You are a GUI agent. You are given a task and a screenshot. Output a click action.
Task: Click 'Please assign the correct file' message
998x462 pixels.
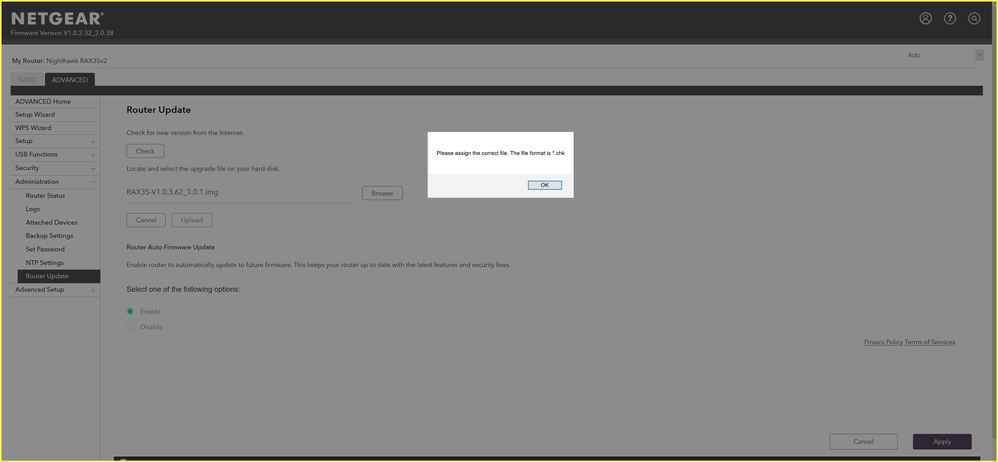[500, 153]
